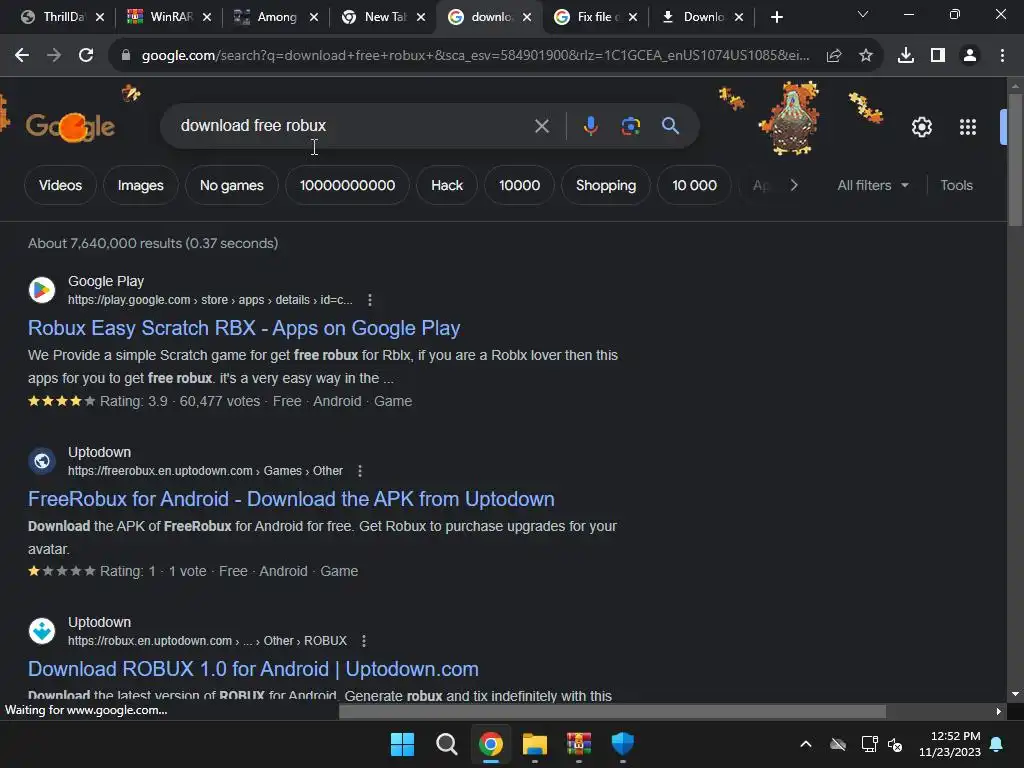Screen dimensions: 1024x768
Task: Select the Hack filter chip
Action: [447, 185]
